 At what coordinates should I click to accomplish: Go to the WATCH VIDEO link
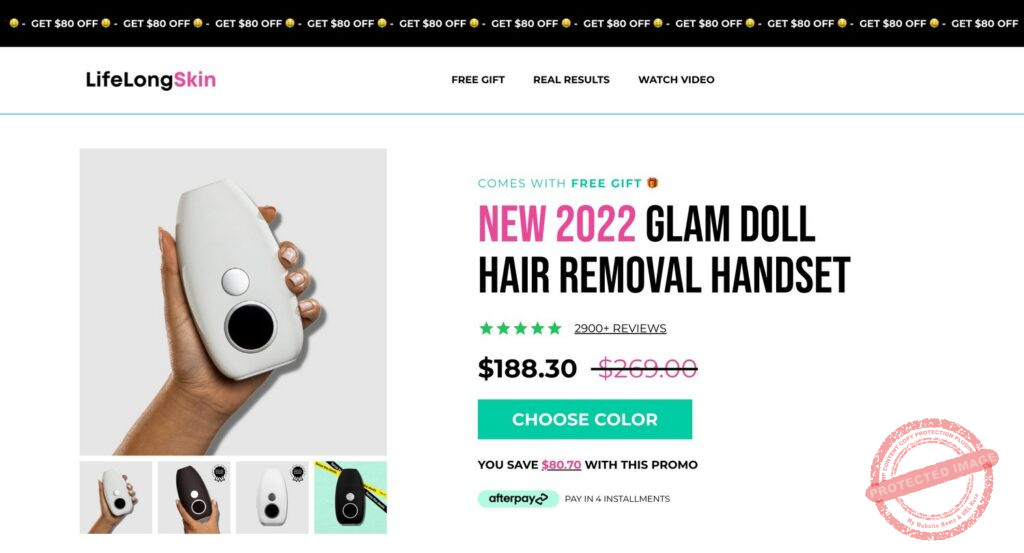point(676,80)
